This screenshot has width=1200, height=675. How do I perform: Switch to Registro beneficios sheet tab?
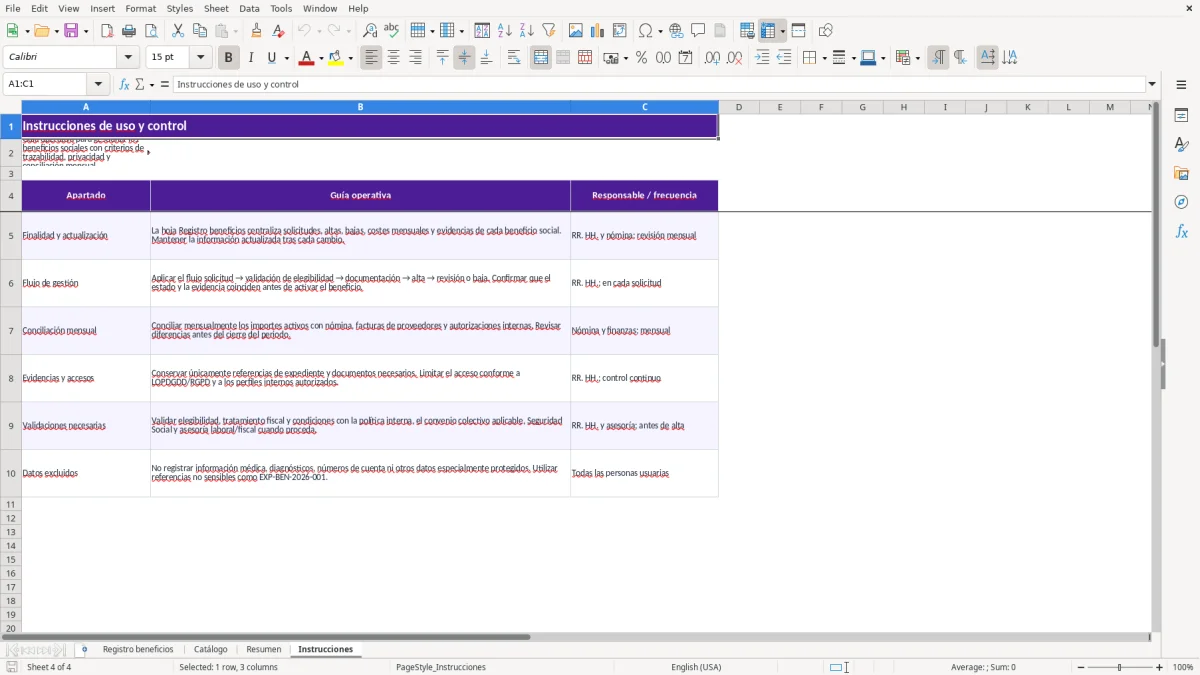[x=138, y=650]
